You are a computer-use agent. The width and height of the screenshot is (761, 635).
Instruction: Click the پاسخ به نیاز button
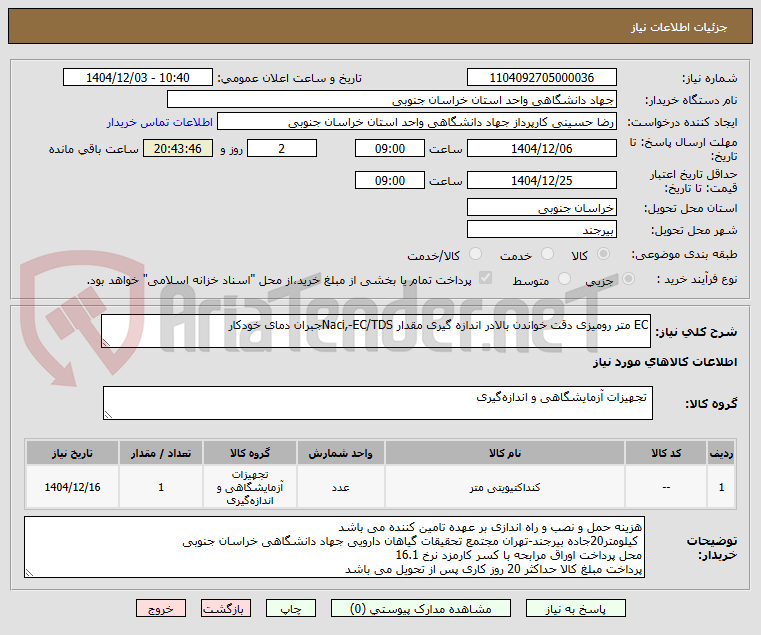click(576, 608)
